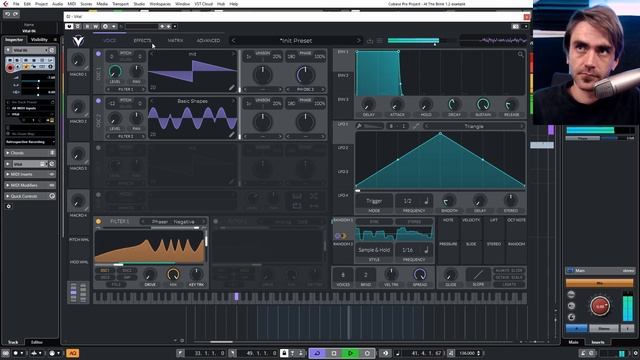Expand the MIDI Inserts section in Inspector
The height and width of the screenshot is (360, 640).
30,174
